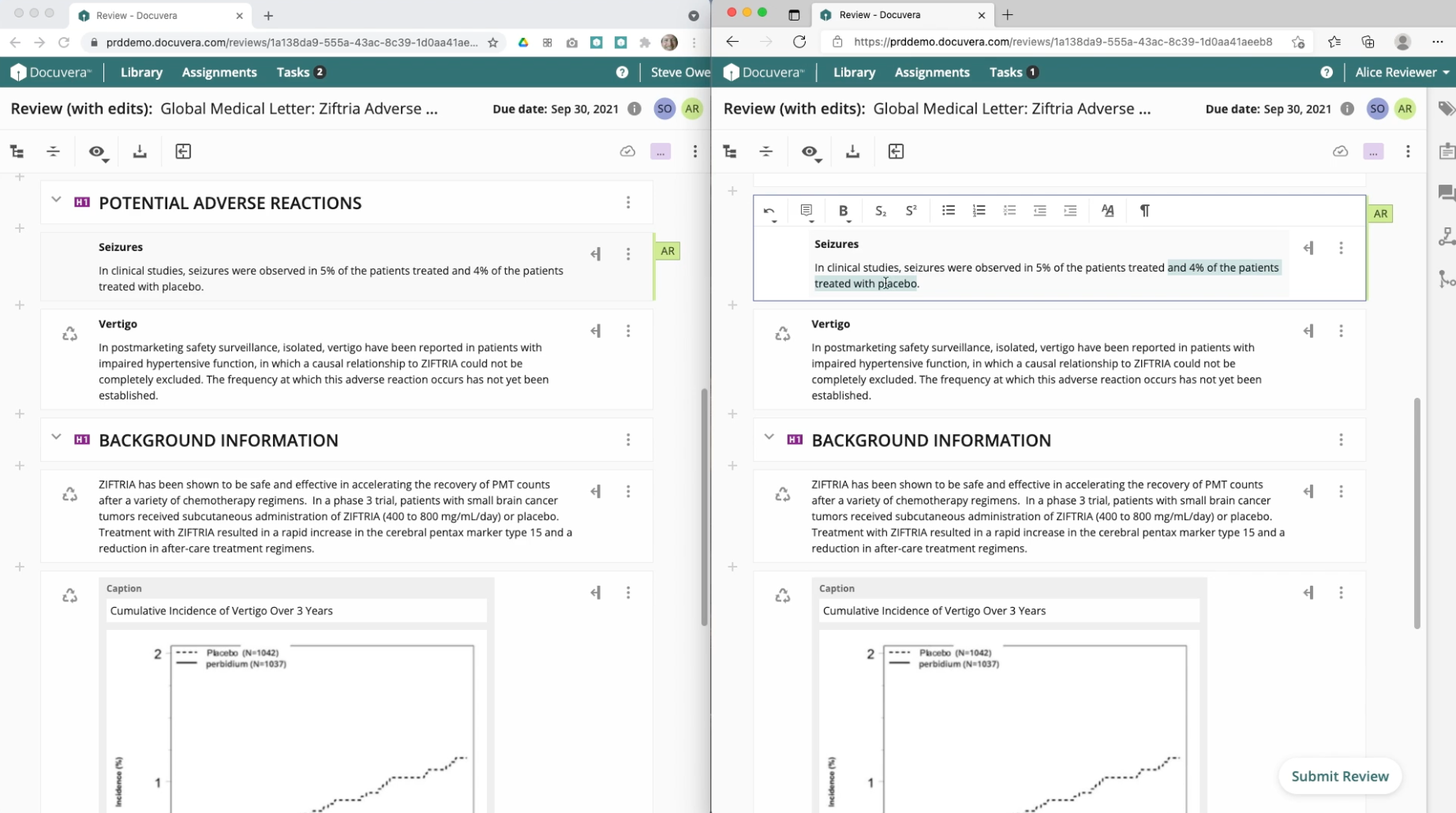
Task: Toggle the eye view options in left window
Action: 97,152
